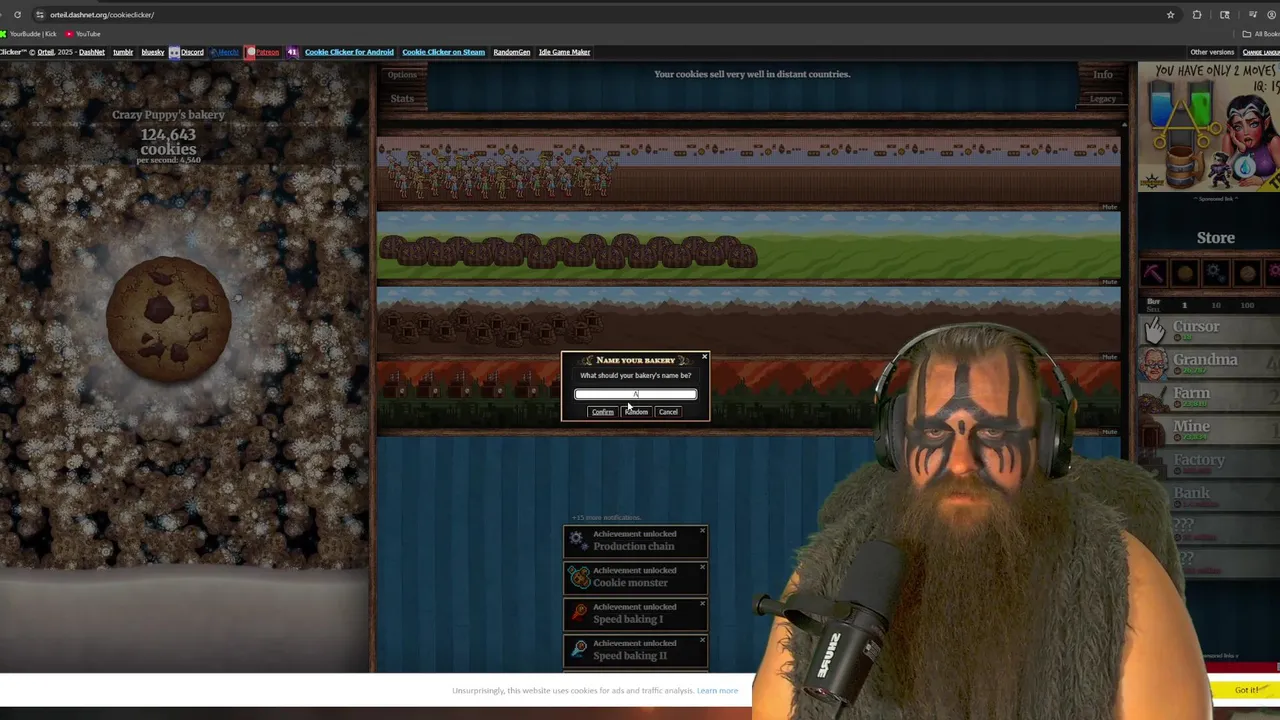Expand the +15 more notifications list
1280x720 pixels.
click(x=606, y=517)
